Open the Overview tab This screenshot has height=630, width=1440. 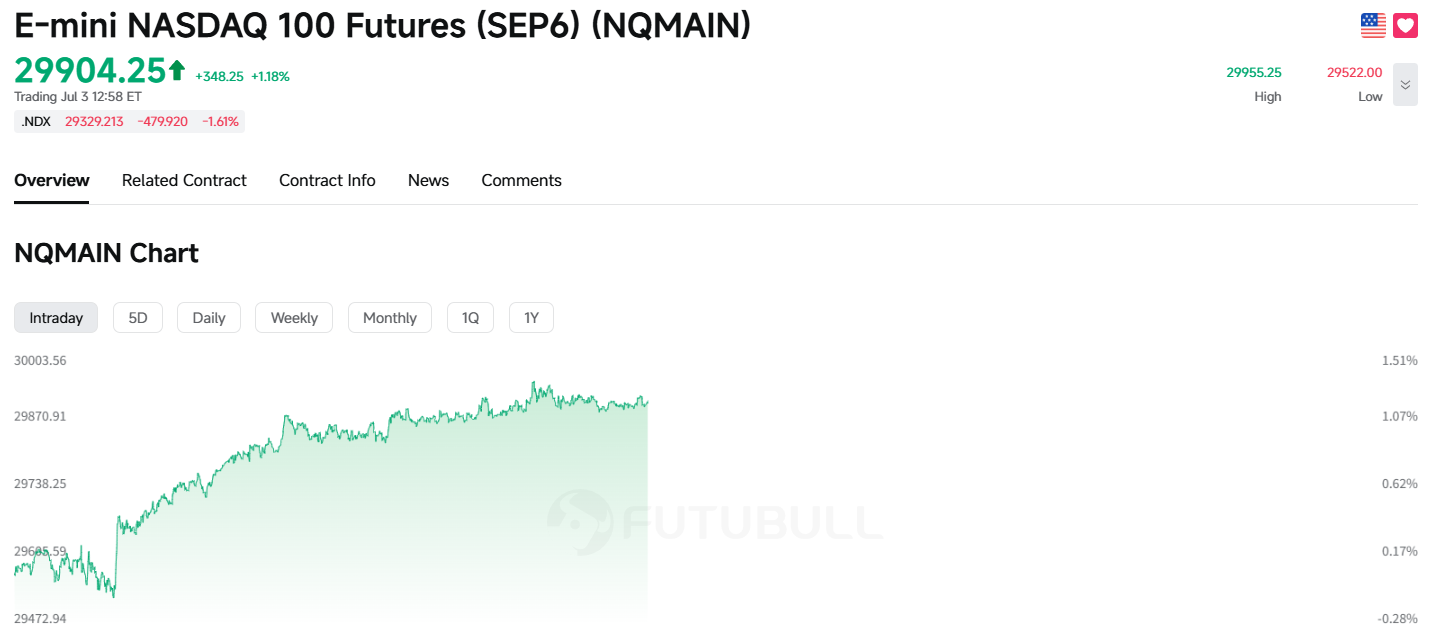pyautogui.click(x=52, y=180)
